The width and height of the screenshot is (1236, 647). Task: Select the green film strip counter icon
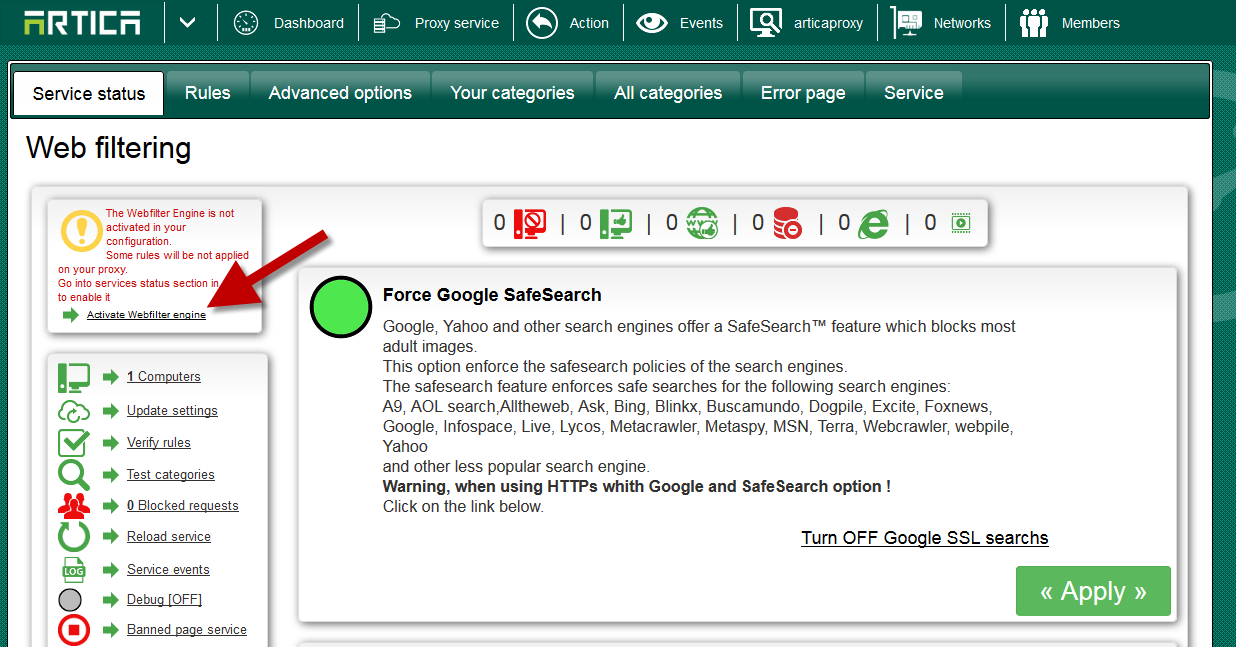(961, 223)
